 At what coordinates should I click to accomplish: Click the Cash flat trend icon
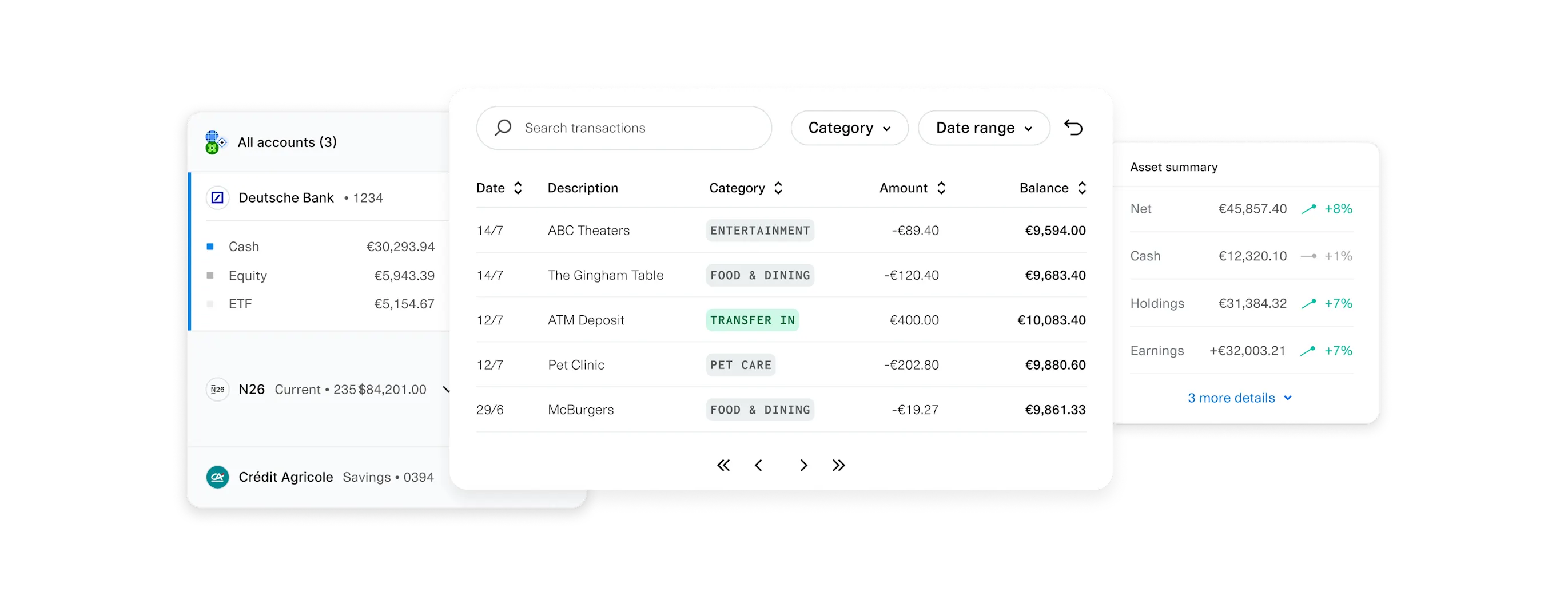1308,256
